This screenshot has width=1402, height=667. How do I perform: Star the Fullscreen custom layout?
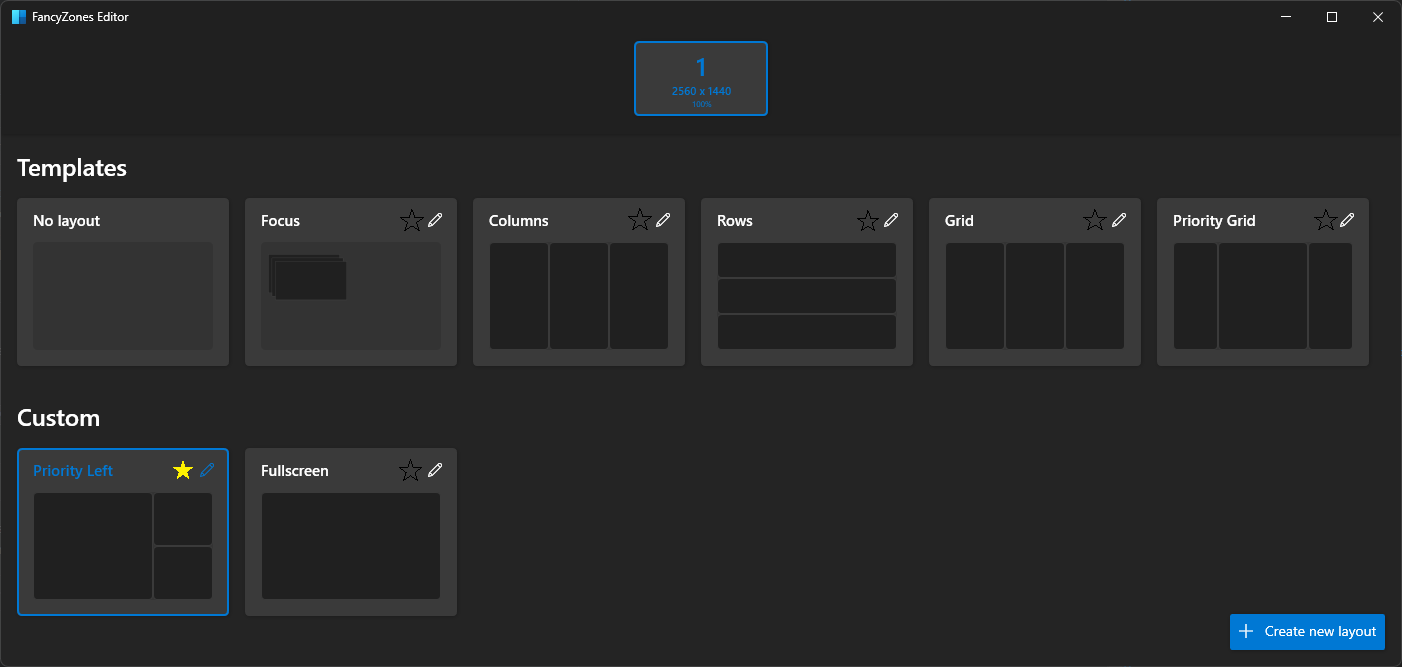tap(410, 471)
